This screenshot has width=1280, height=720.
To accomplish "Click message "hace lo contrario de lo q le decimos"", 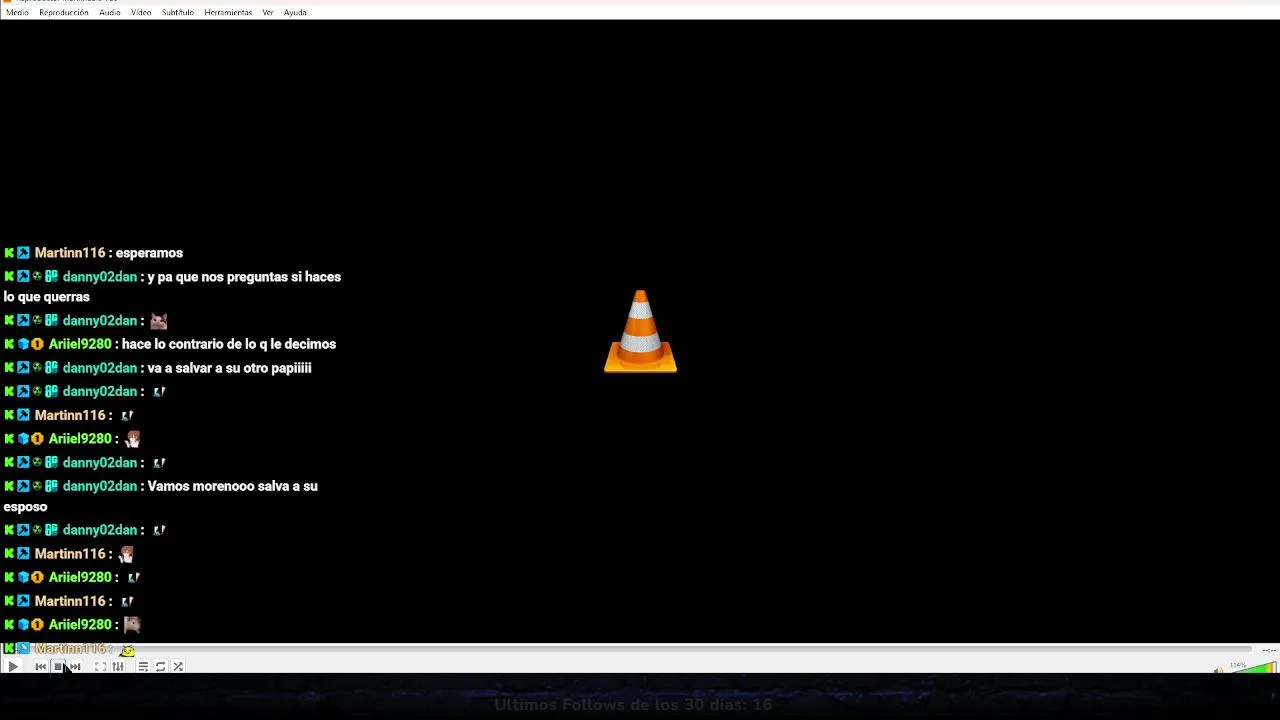I will (x=229, y=344).
